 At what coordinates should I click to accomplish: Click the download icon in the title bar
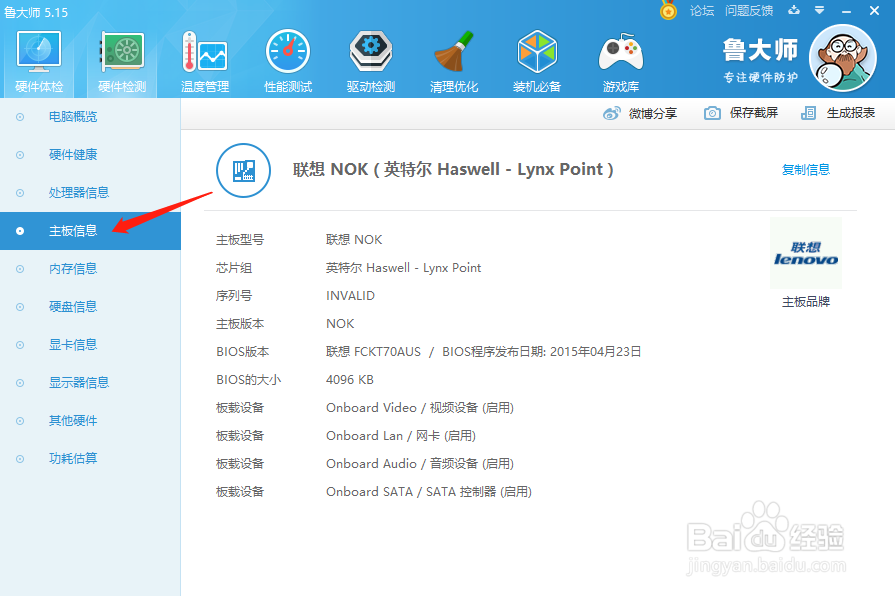pyautogui.click(x=792, y=11)
